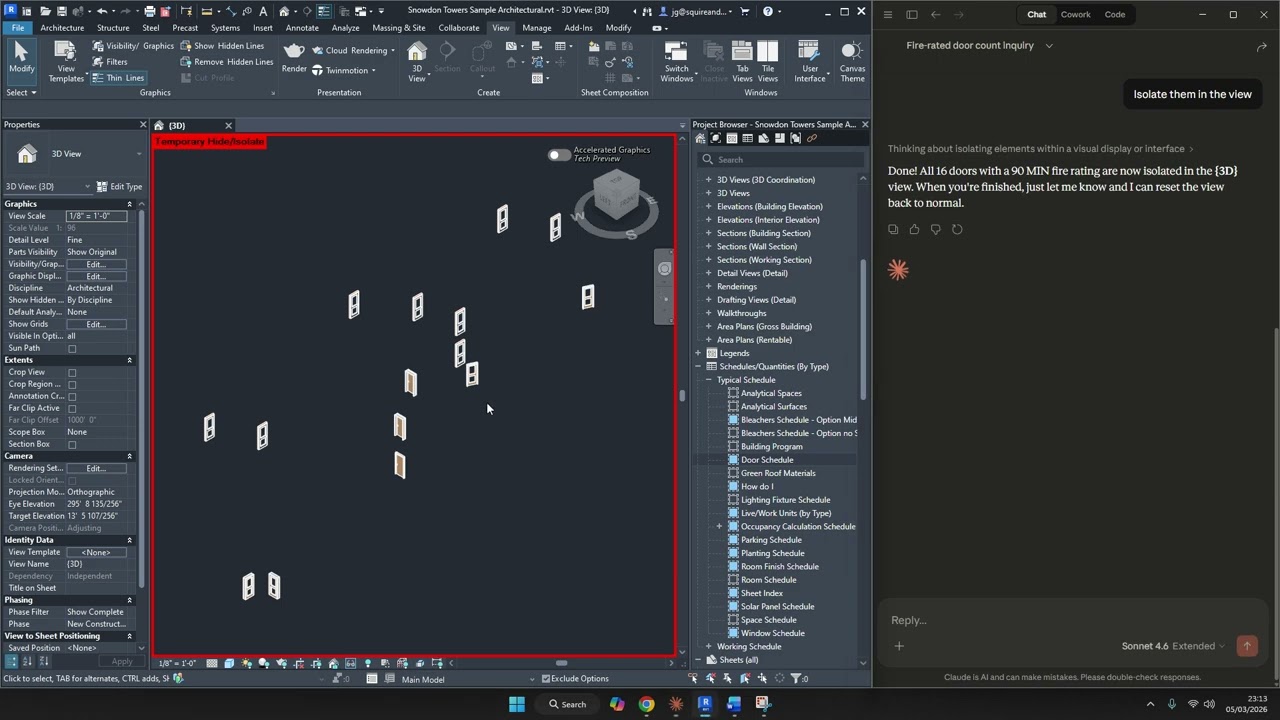Click Tab Views in Windows panel
Screen dimensions: 1280x720
[742, 62]
